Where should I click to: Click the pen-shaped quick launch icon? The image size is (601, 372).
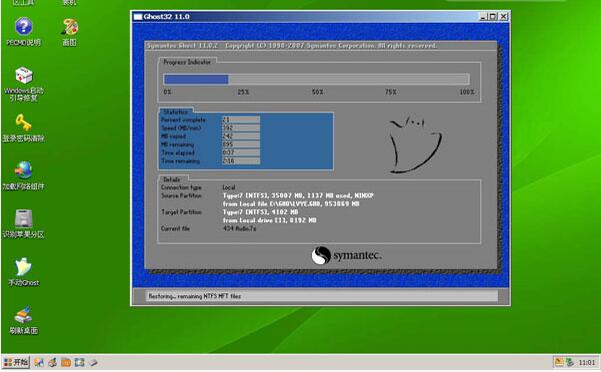(x=93, y=362)
